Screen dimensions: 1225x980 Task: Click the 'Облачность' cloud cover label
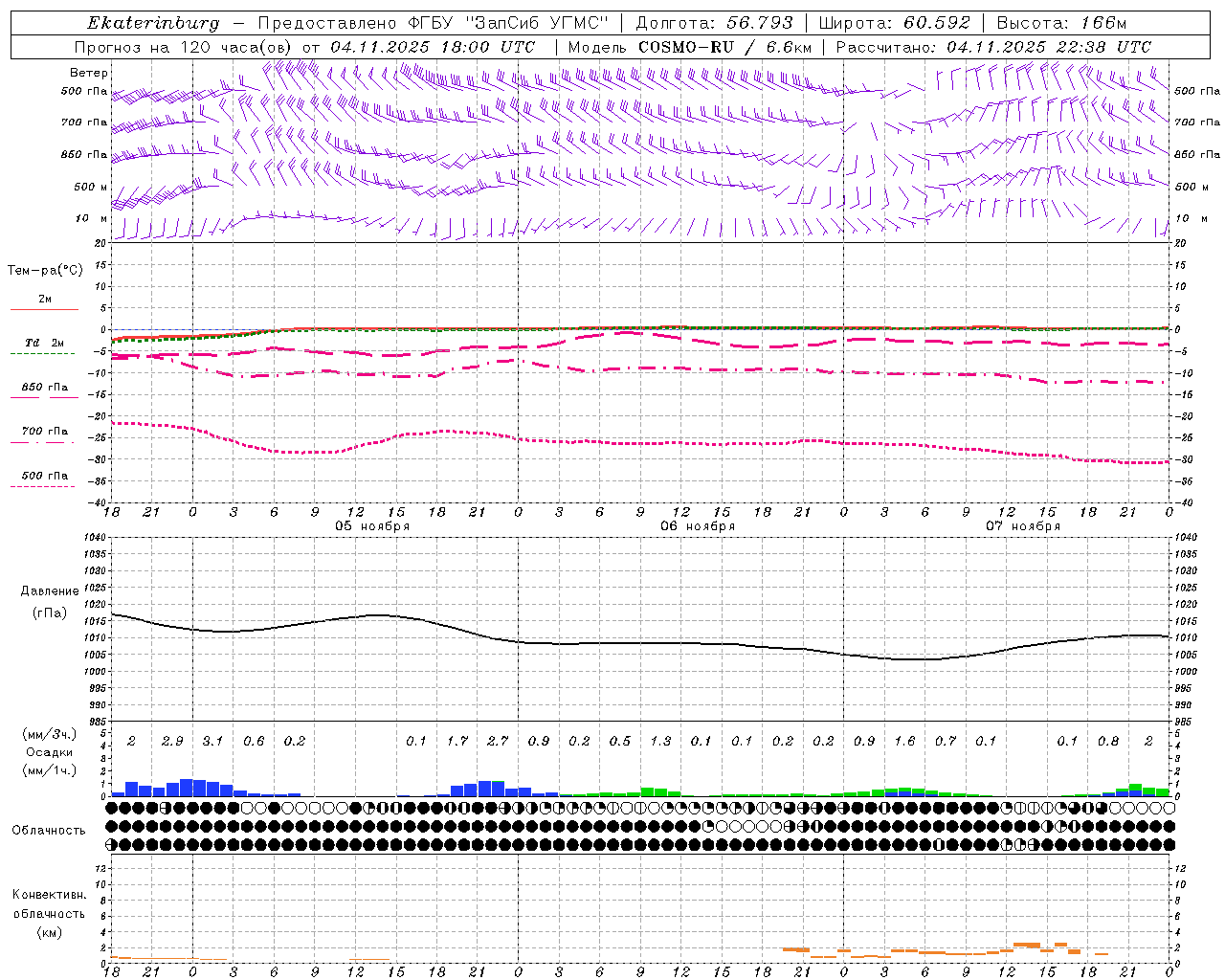tap(49, 831)
